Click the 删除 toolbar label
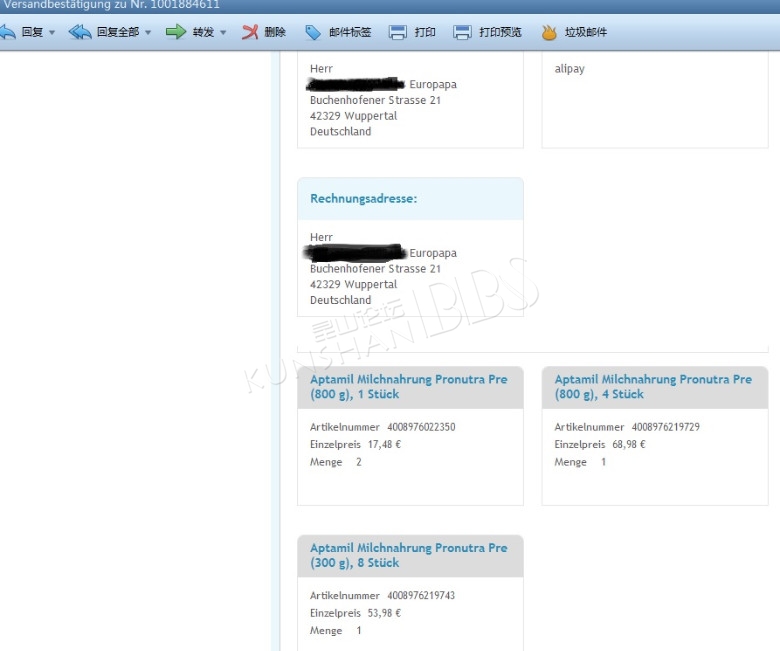Screen dimensions: 780x651 275,32
